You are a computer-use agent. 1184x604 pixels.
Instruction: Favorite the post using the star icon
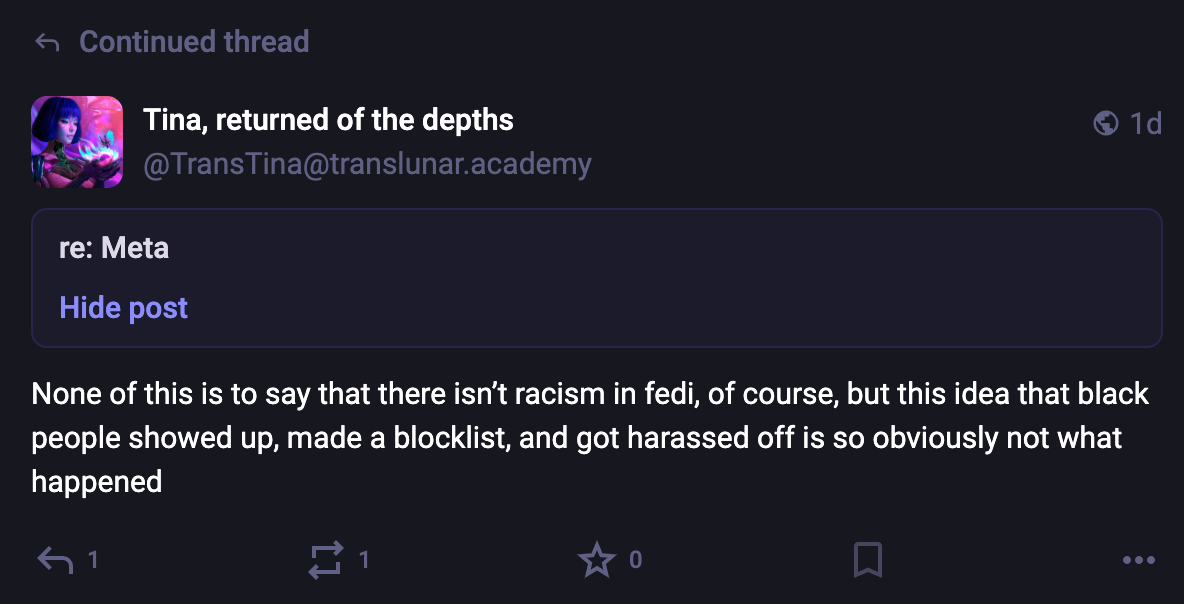[597, 560]
